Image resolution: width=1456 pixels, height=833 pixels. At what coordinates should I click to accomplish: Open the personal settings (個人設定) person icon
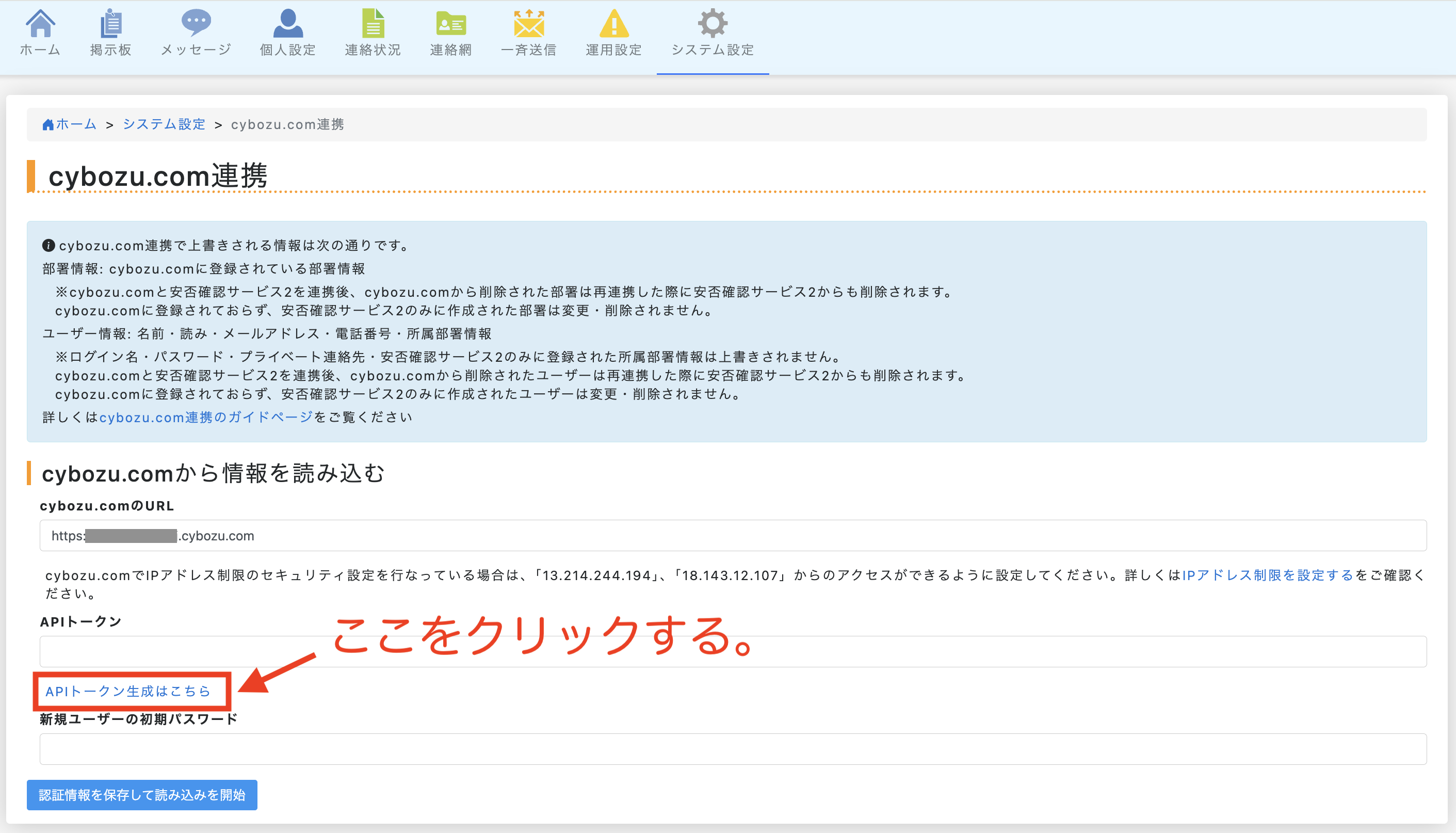[288, 23]
